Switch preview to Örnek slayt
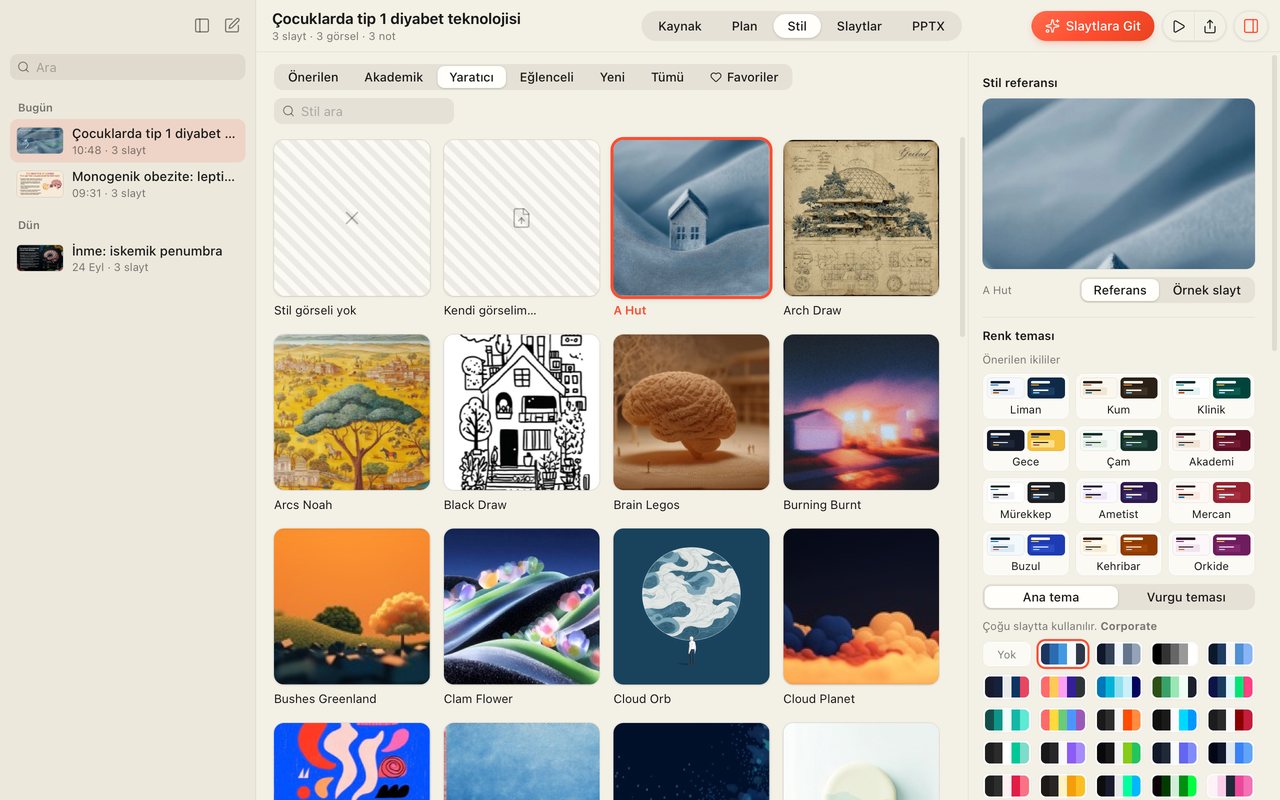The height and width of the screenshot is (800, 1280). [x=1206, y=290]
